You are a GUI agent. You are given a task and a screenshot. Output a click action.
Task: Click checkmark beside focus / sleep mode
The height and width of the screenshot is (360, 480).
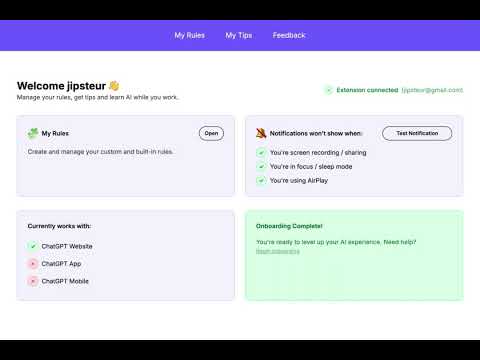[261, 166]
